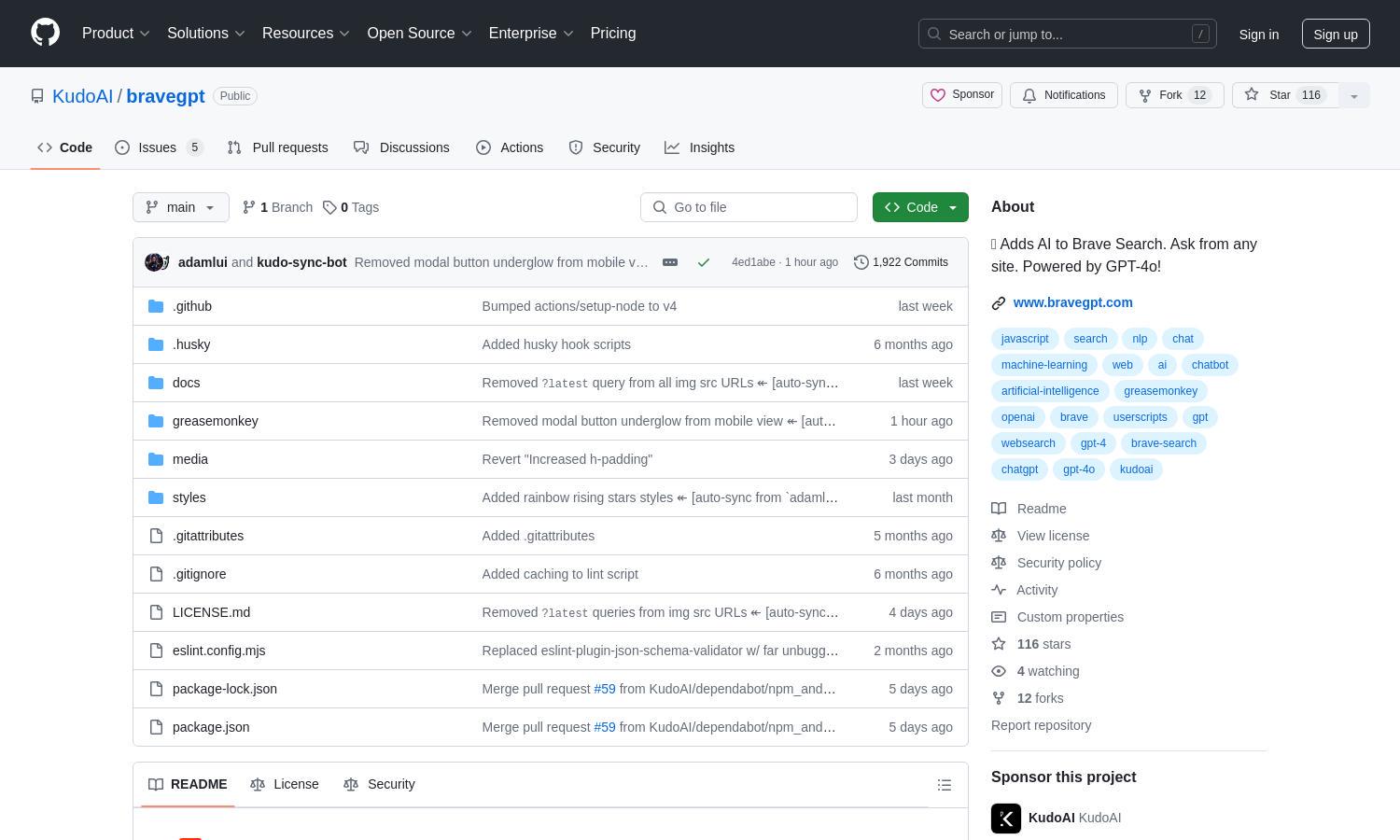Click the KudoAI sponsor avatar

pos(1006,819)
